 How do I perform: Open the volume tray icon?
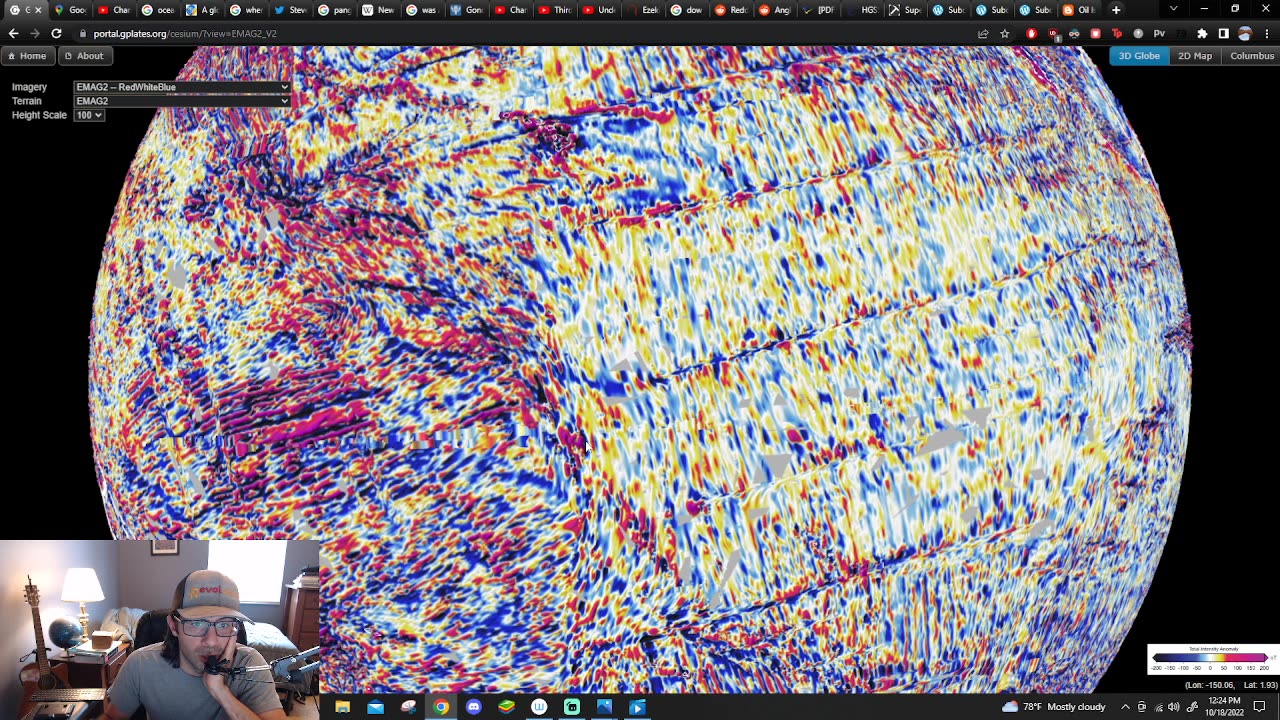[x=1173, y=707]
